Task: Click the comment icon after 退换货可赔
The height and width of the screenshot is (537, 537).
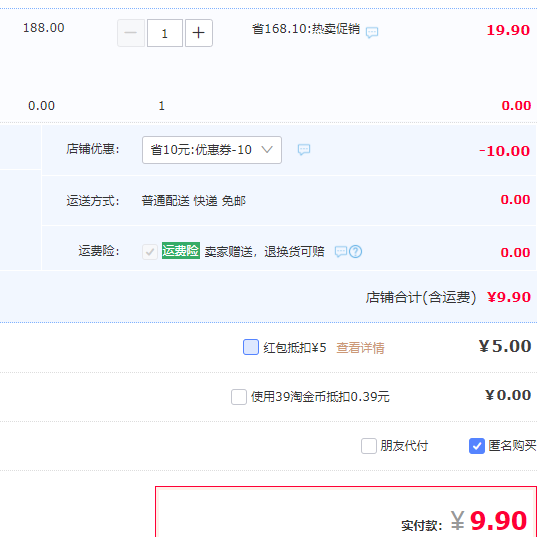Action: point(341,252)
